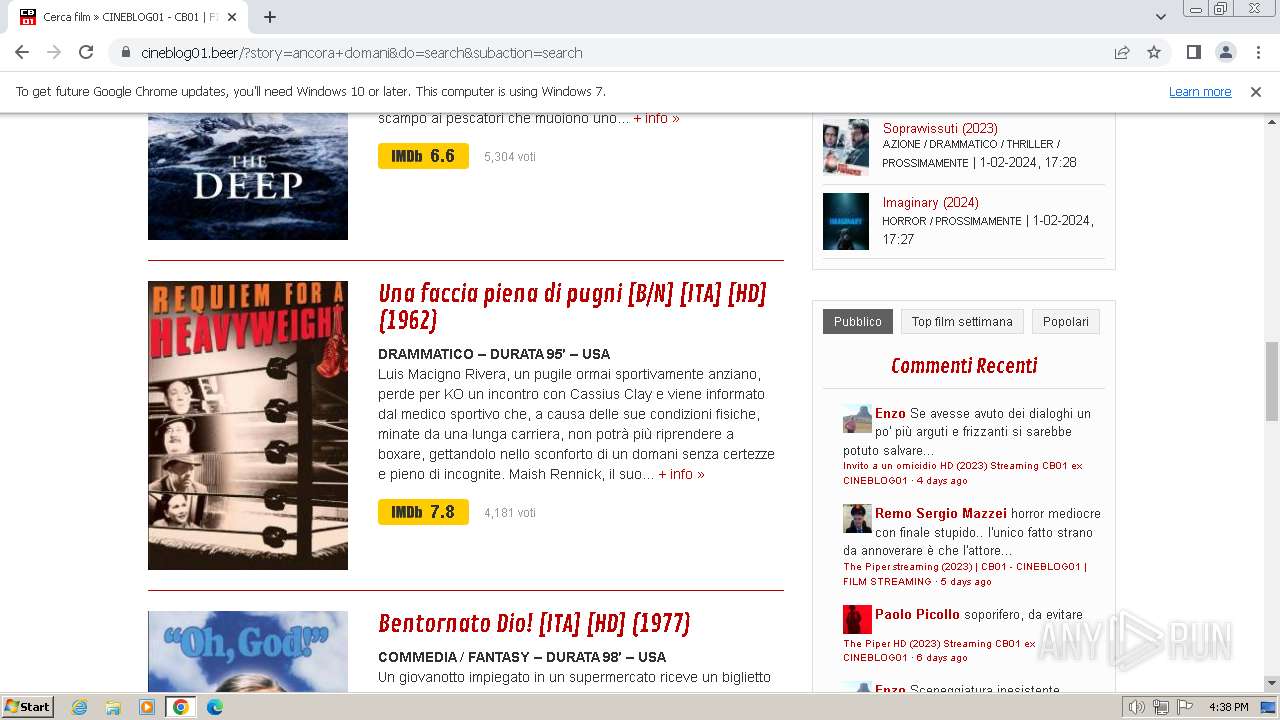1280x720 pixels.
Task: Launch Microsoft Edge from the taskbar
Action: tap(214, 707)
